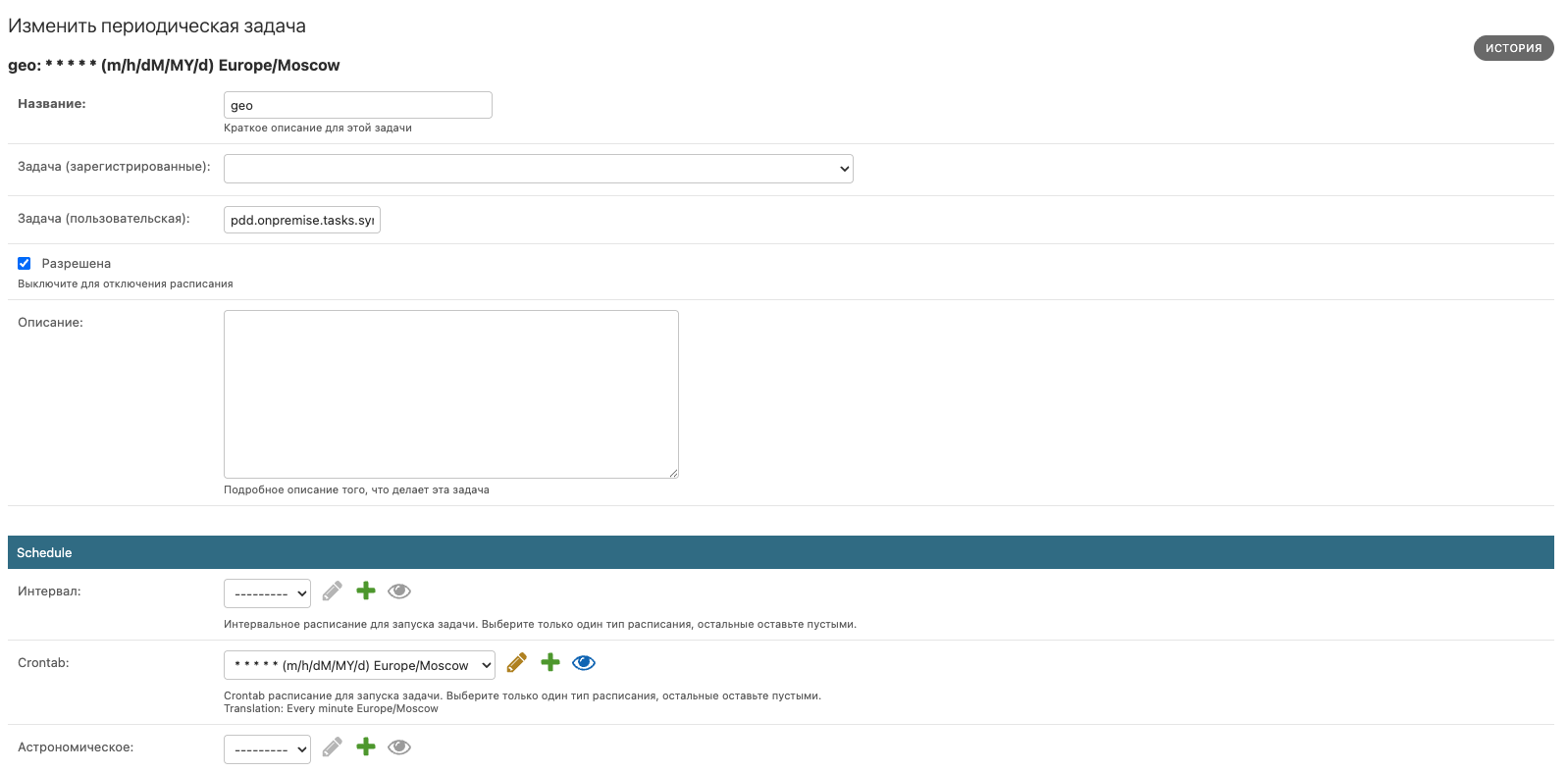1568x772 pixels.
Task: Toggle the Разрешена checkbox
Action: click(25, 263)
